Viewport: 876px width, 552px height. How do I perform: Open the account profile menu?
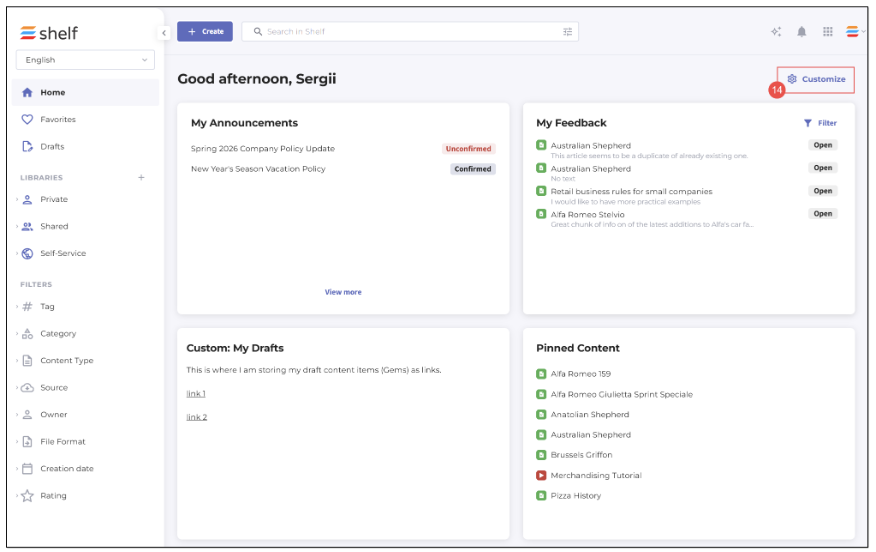point(854,31)
